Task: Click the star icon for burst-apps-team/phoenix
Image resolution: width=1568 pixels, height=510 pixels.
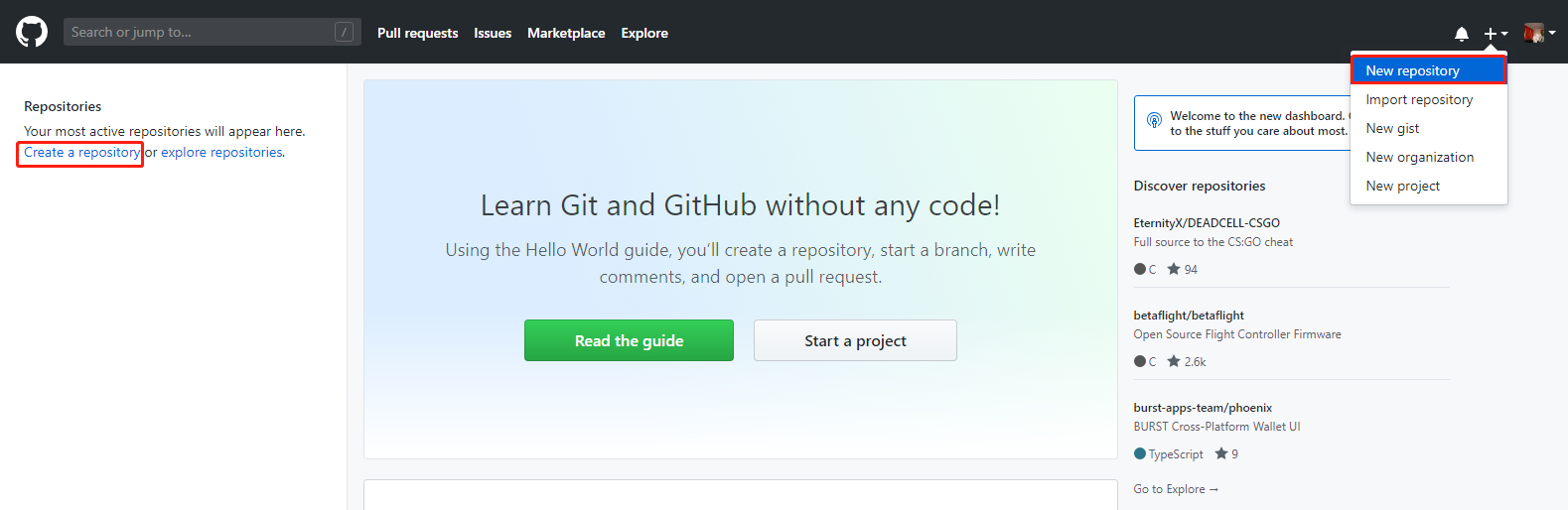Action: (x=1221, y=453)
